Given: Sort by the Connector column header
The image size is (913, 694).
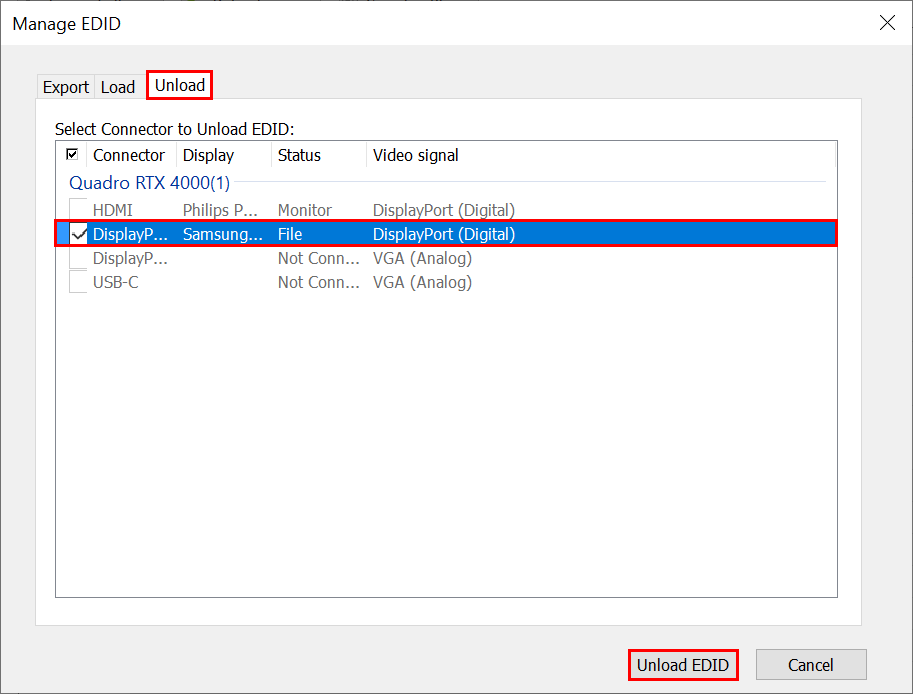Looking at the screenshot, I should (x=129, y=155).
